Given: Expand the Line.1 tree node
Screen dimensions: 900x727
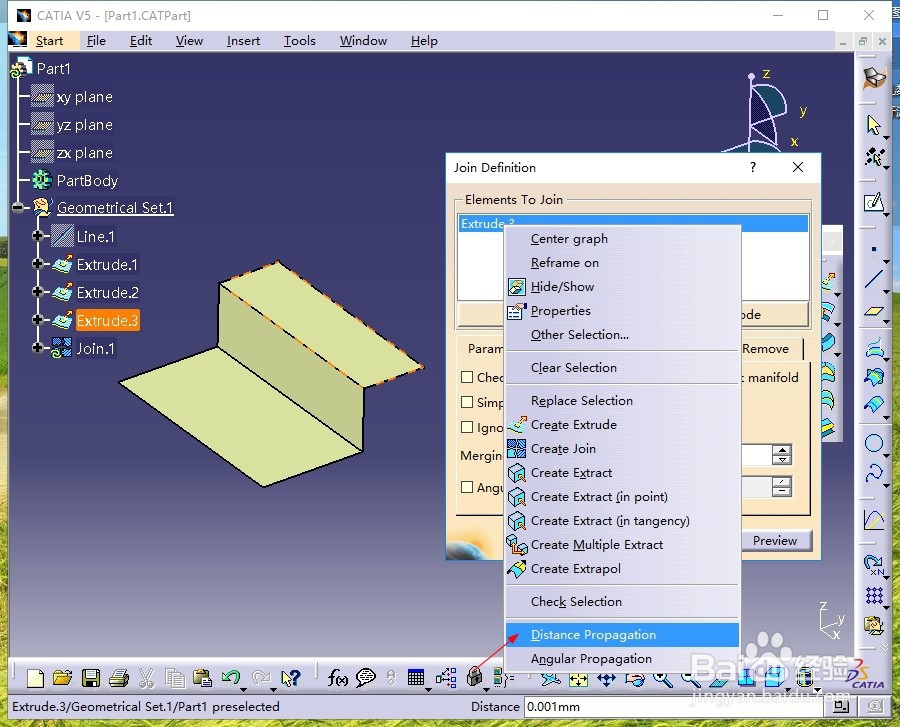Looking at the screenshot, I should coord(38,236).
